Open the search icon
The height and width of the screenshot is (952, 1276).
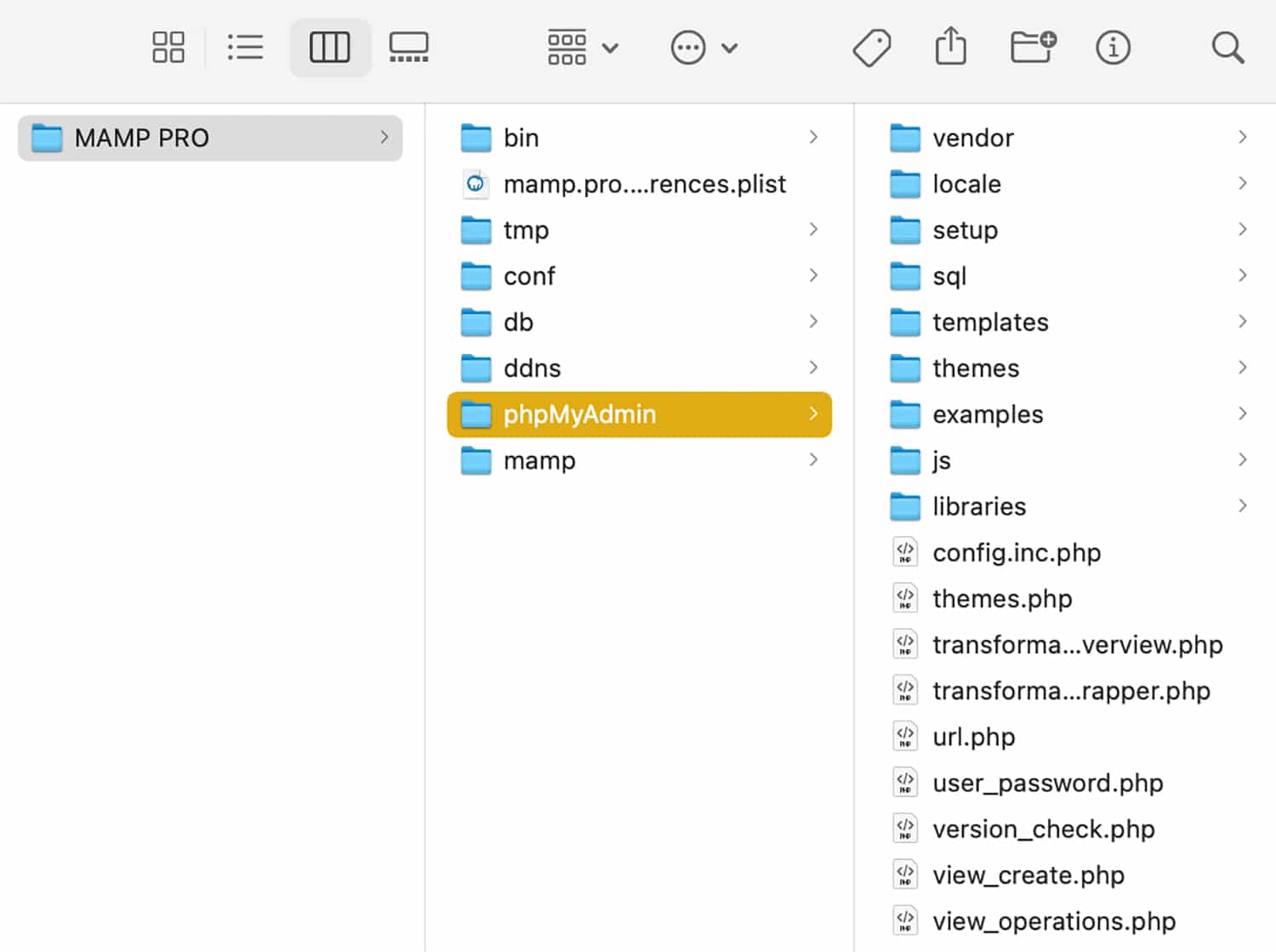point(1228,47)
